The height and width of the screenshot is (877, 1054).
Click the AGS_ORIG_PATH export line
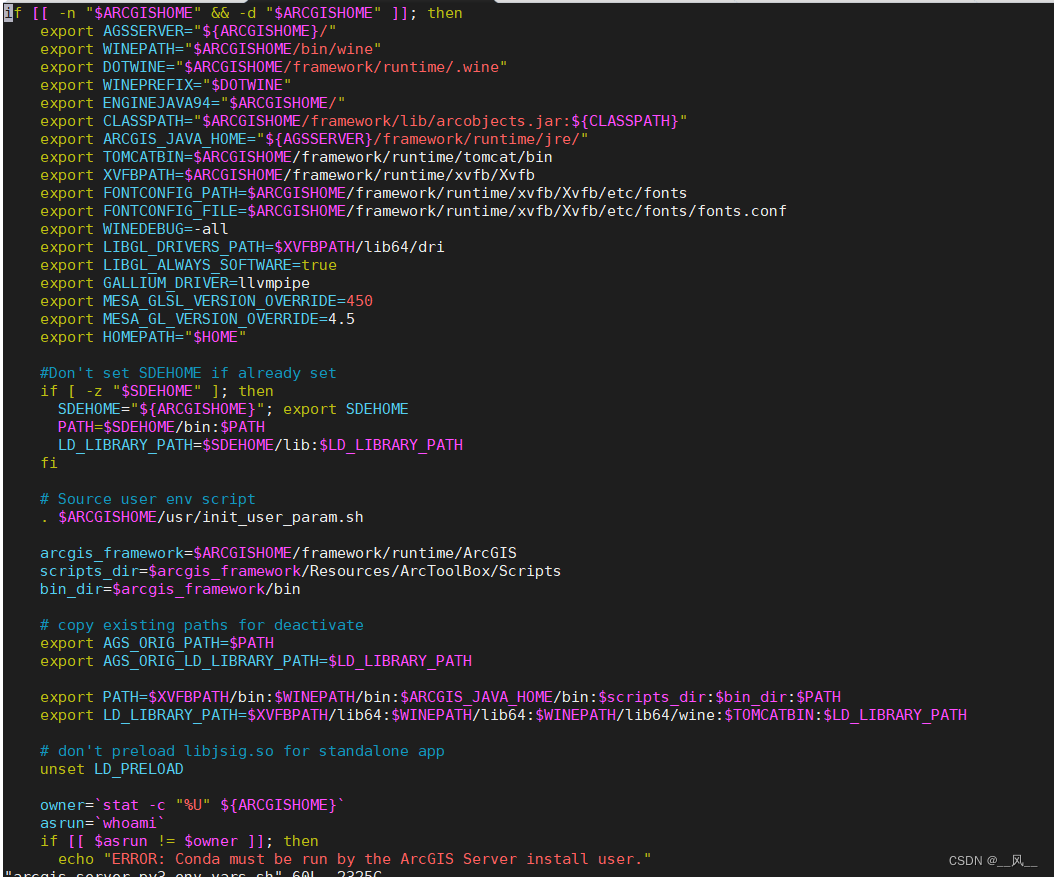(157, 644)
